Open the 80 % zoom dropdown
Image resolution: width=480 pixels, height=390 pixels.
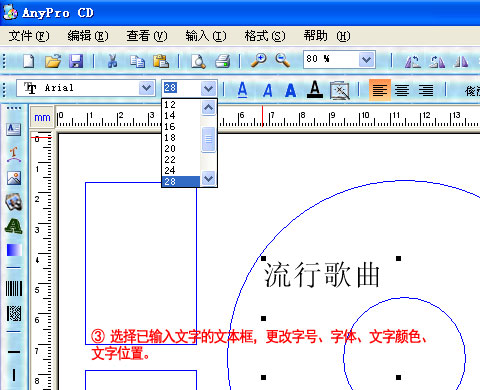click(x=367, y=60)
